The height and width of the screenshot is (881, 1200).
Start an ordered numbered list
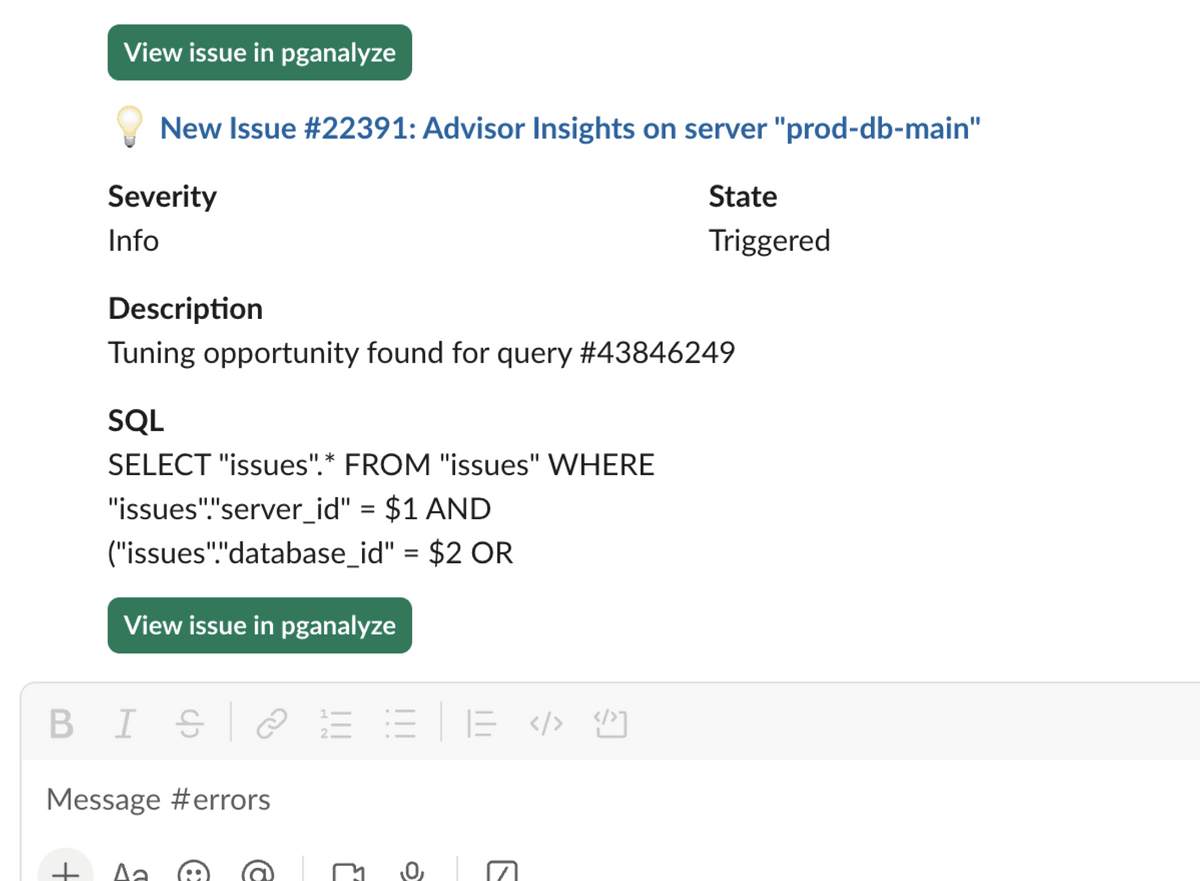(x=337, y=723)
